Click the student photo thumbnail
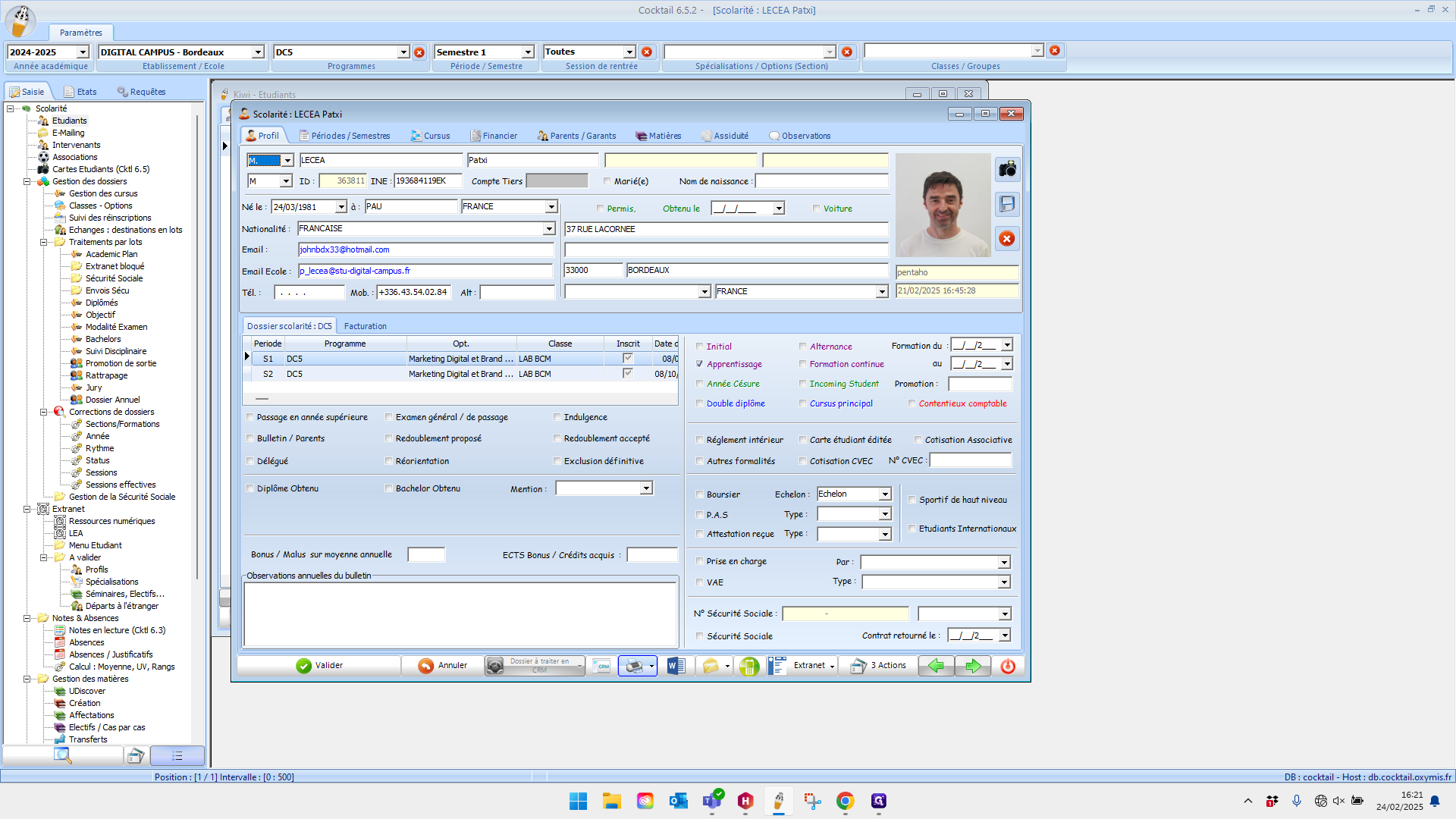Image resolution: width=1456 pixels, height=819 pixels. [x=943, y=206]
